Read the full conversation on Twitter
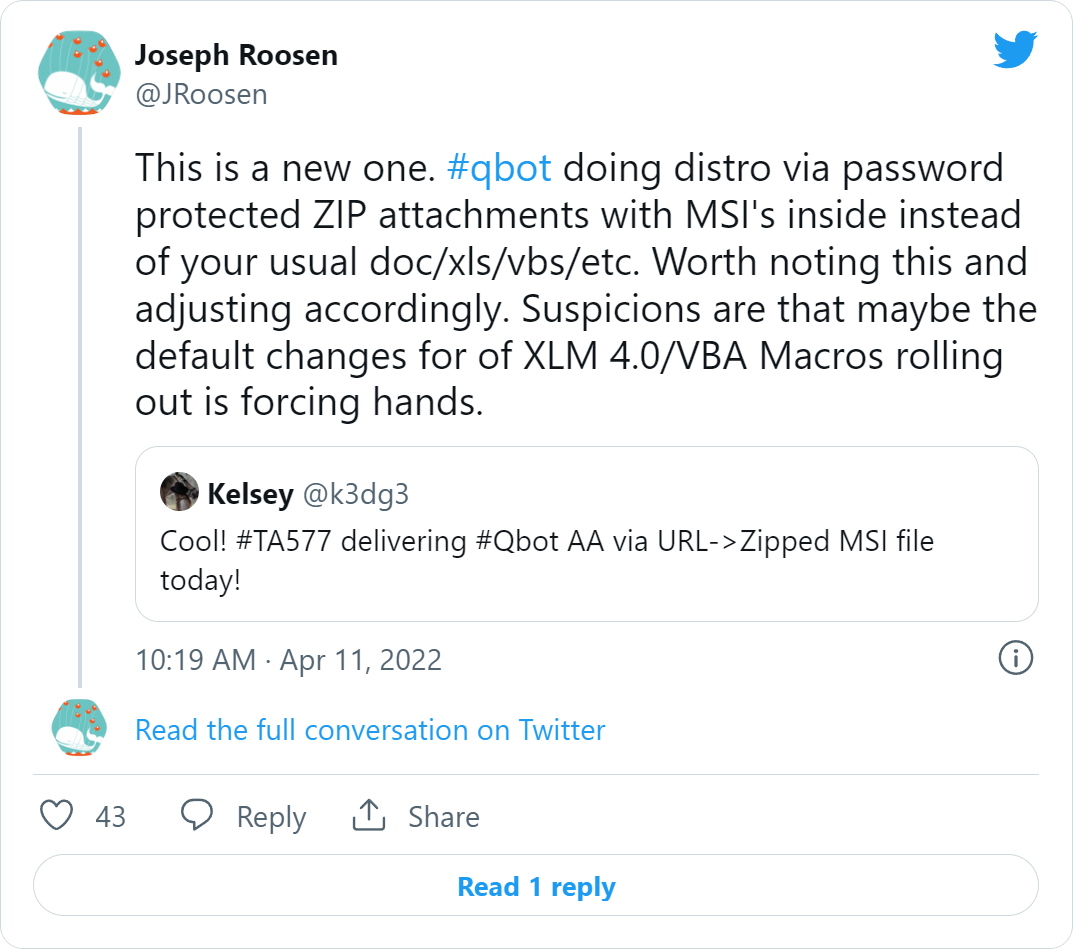1073x949 pixels. pyautogui.click(x=370, y=730)
